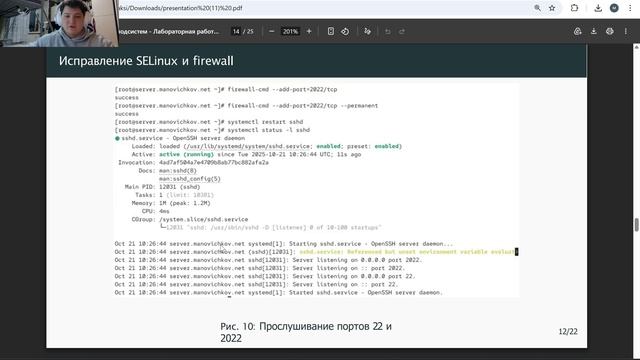Image resolution: width=640 pixels, height=360 pixels.
Task: Zoom in the PDF with plus button
Action: 309,31
